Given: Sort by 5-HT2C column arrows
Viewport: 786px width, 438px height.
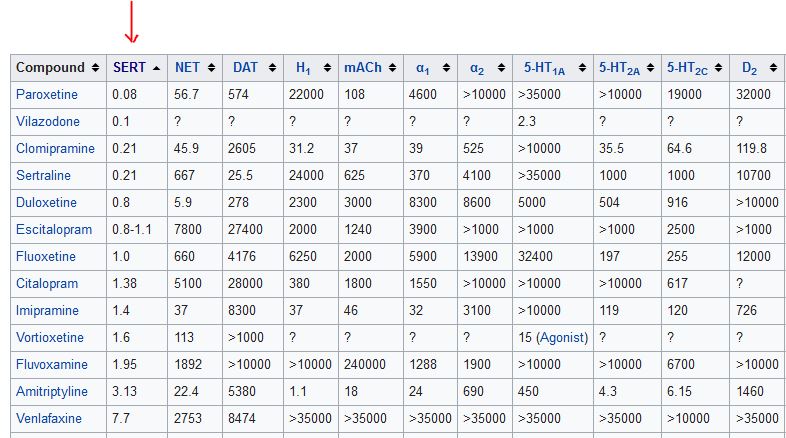Looking at the screenshot, I should click(x=718, y=68).
